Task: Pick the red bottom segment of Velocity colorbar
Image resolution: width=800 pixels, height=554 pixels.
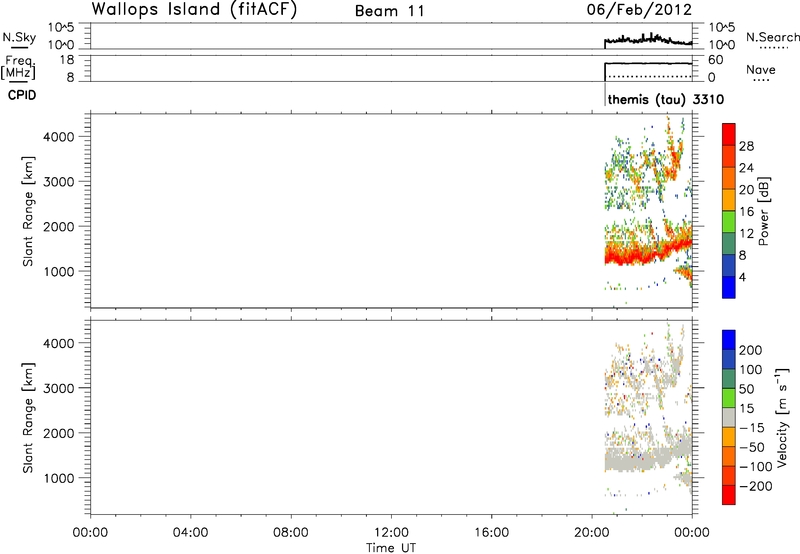Action: coord(729,495)
